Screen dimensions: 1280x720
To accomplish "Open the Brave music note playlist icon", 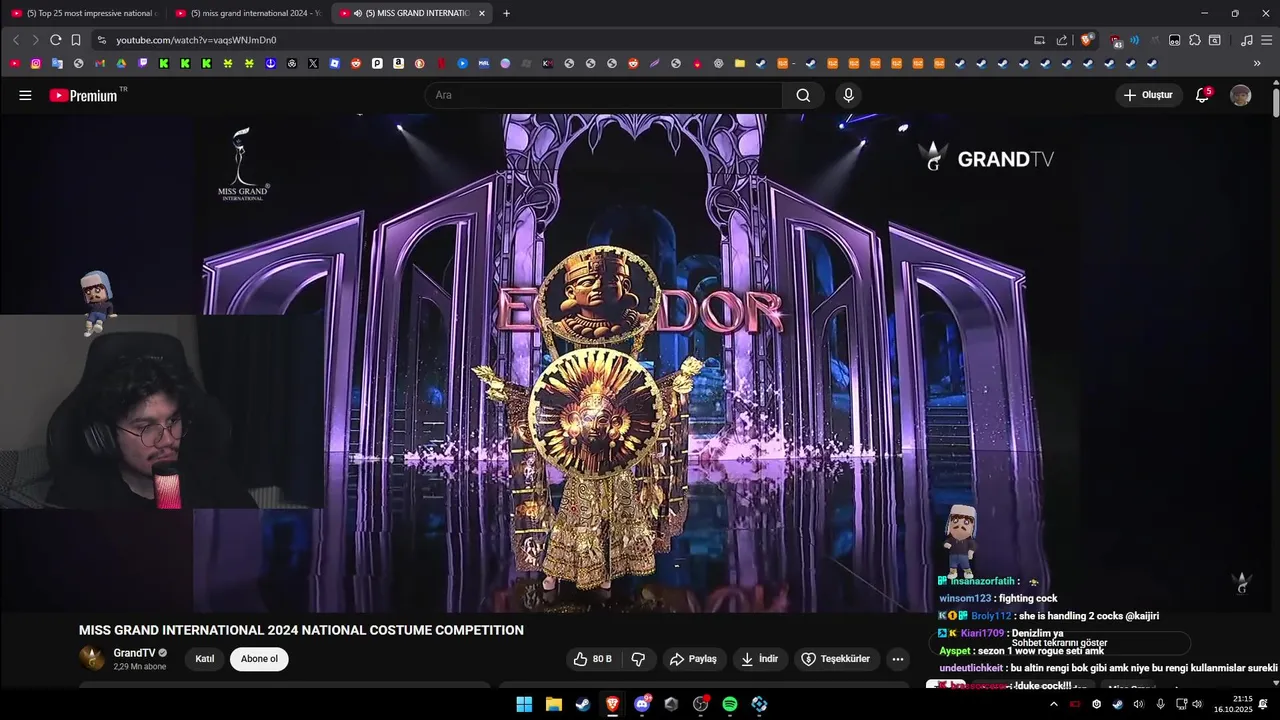I will click(x=1246, y=40).
